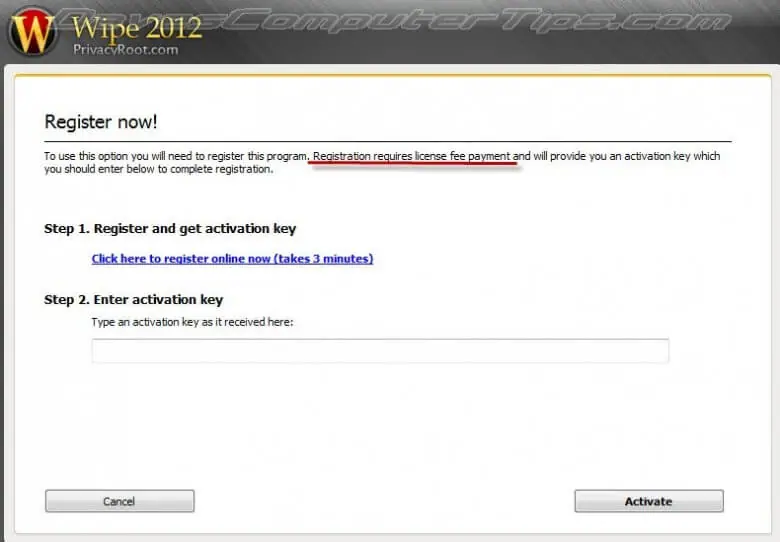Click the PrivacyRoot.com text in header
The width and height of the screenshot is (780, 542).
(x=125, y=50)
